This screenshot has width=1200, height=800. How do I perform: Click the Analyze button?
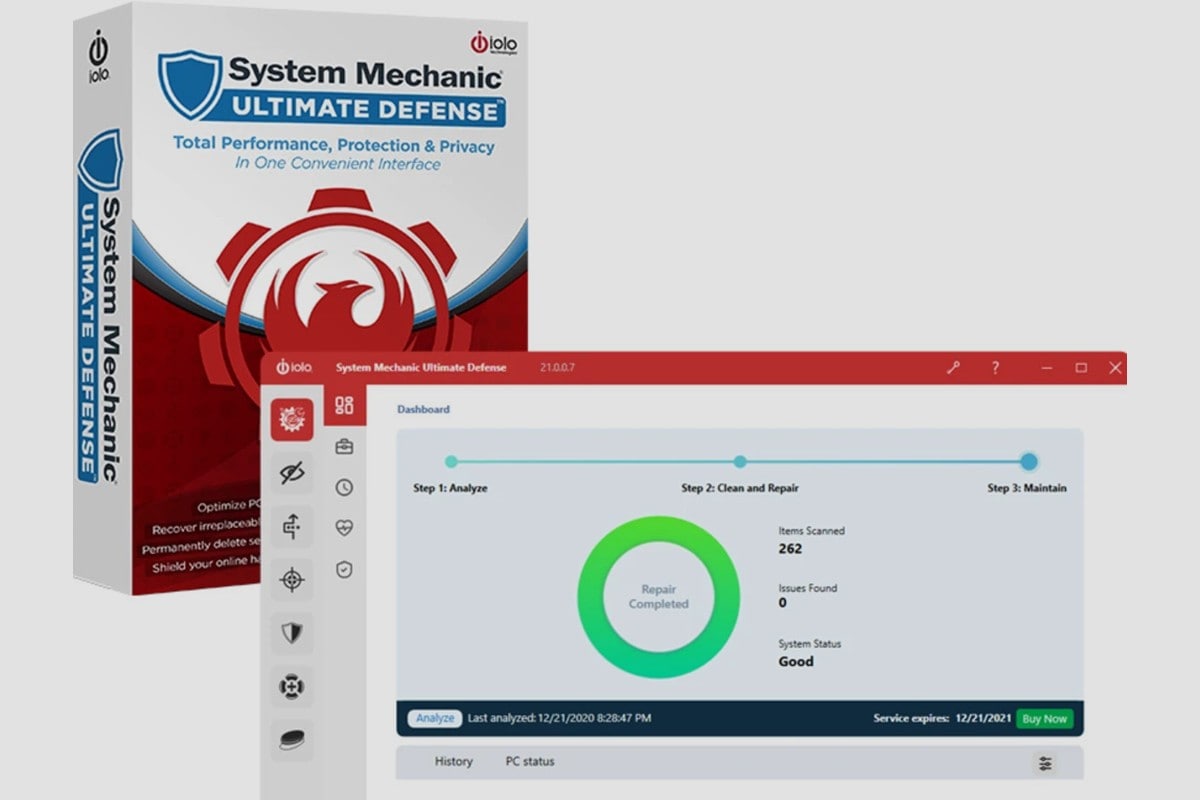[434, 719]
